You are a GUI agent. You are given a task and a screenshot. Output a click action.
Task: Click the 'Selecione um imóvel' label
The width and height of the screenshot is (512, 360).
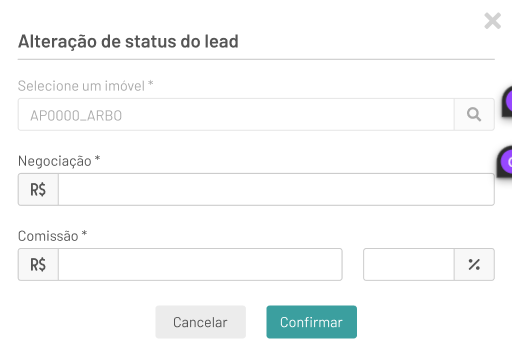point(81,86)
